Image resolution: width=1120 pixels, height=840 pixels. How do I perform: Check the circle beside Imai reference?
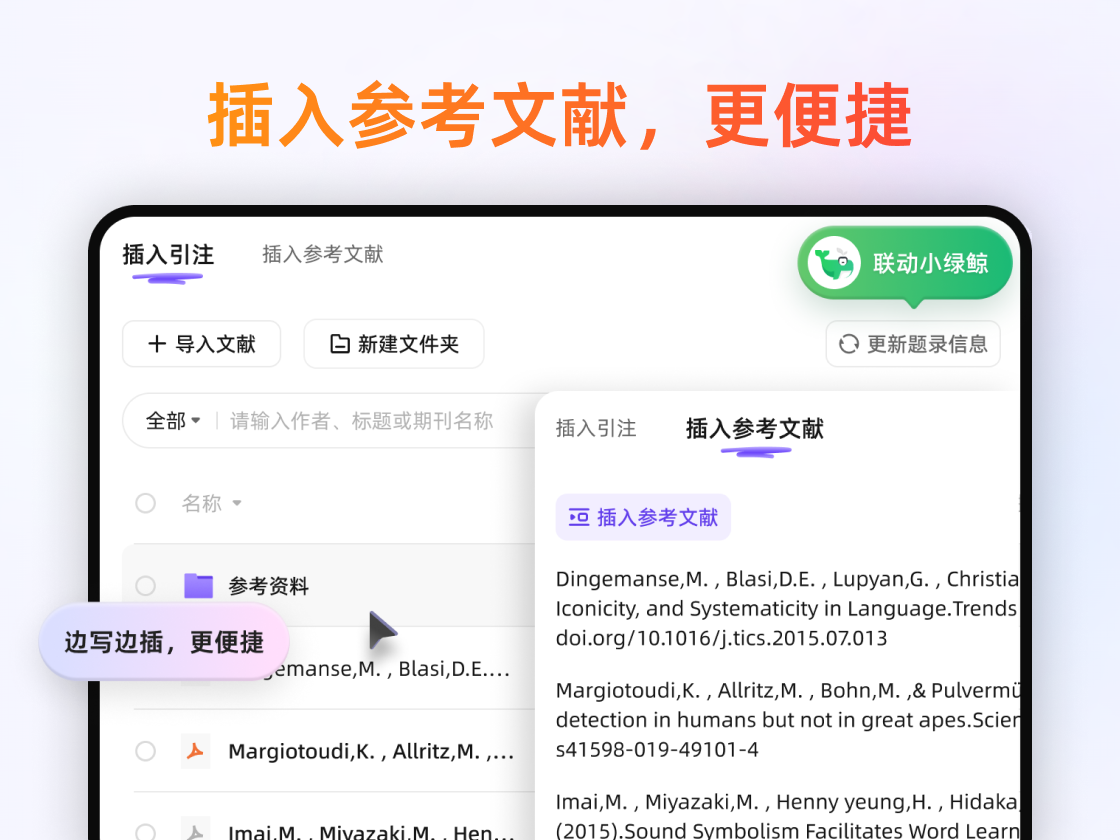[145, 831]
